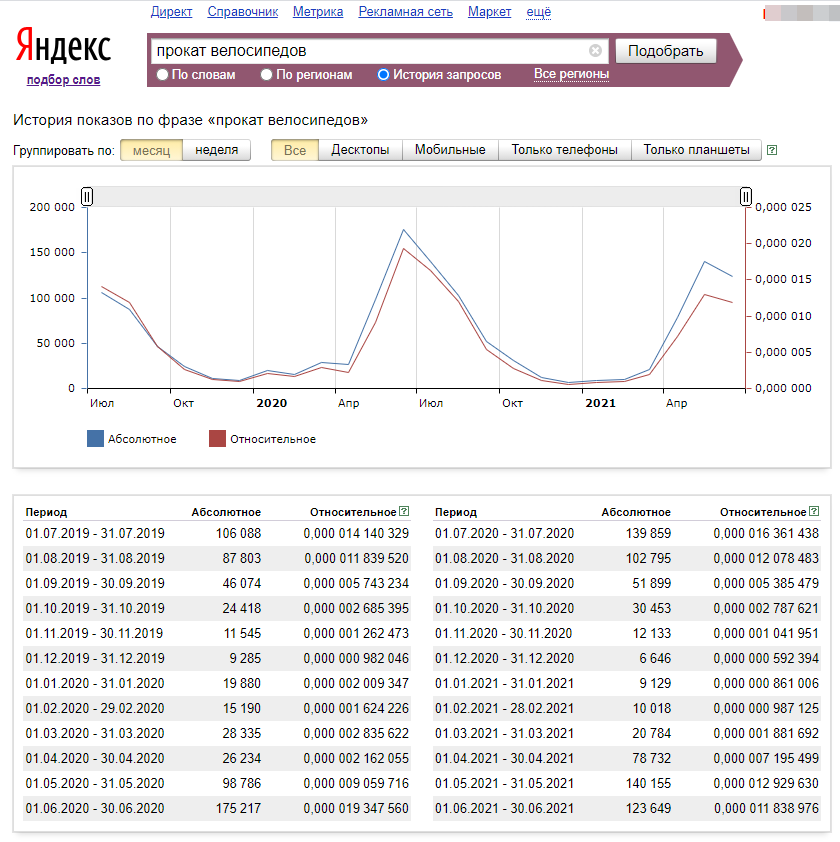Clear the search field with the X icon
840x842 pixels.
click(596, 51)
